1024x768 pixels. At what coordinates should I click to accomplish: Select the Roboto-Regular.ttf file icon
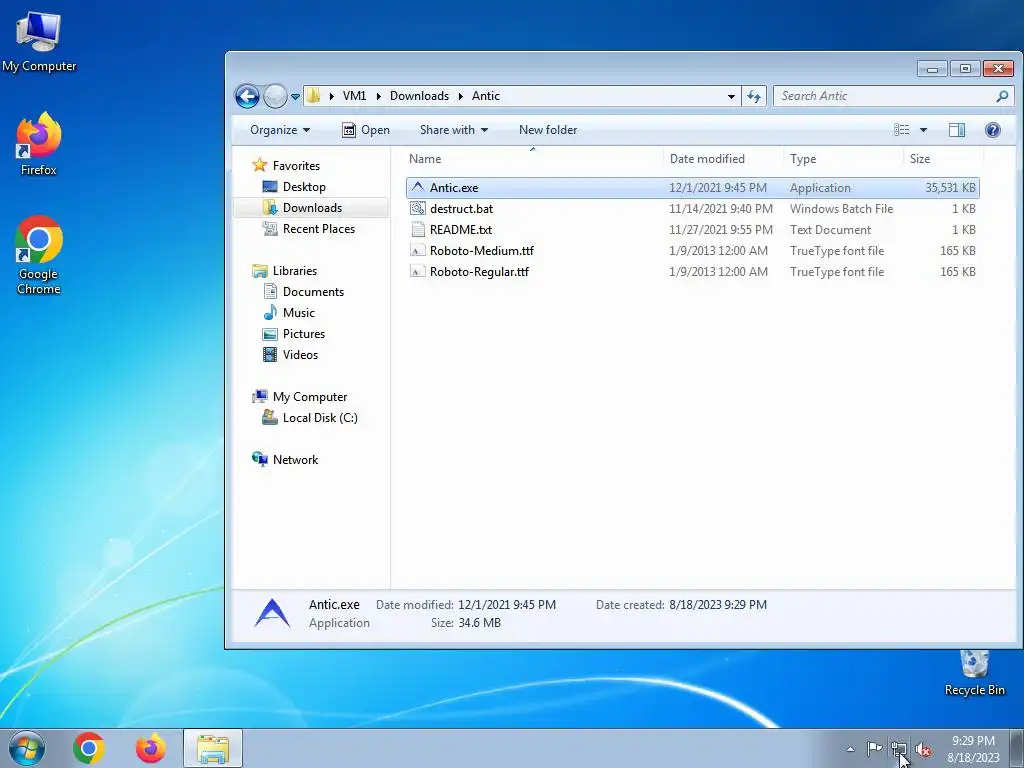point(418,272)
